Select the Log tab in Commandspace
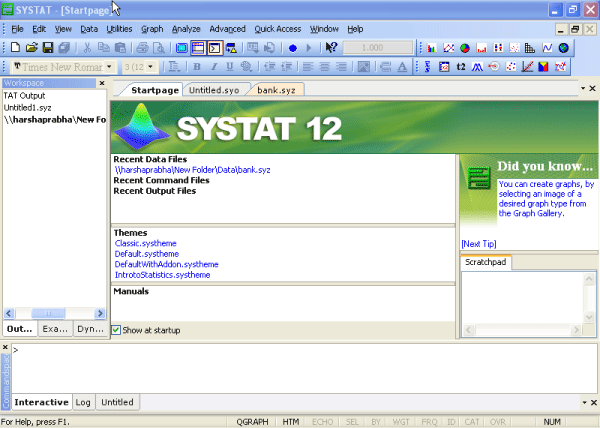 (83, 402)
